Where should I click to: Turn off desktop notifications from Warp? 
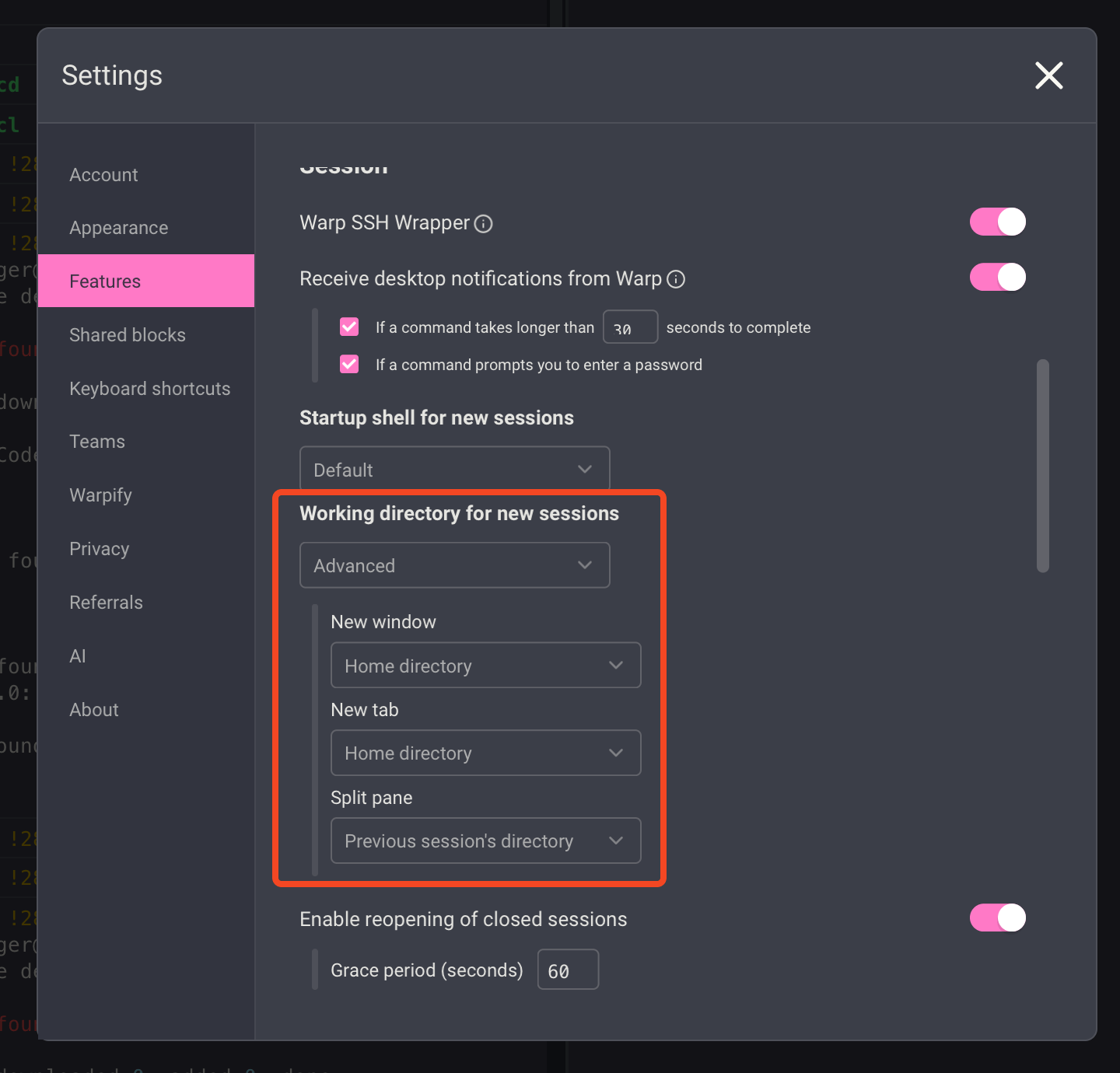(997, 277)
